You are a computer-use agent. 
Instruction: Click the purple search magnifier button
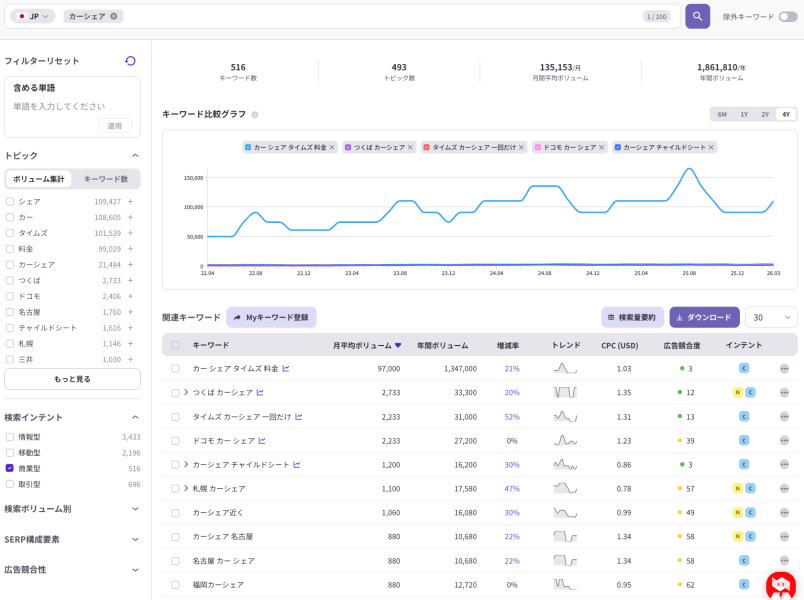point(697,16)
